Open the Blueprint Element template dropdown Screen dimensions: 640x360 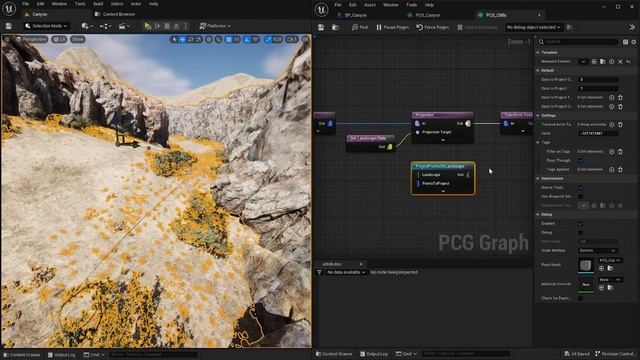pyautogui.click(x=583, y=62)
